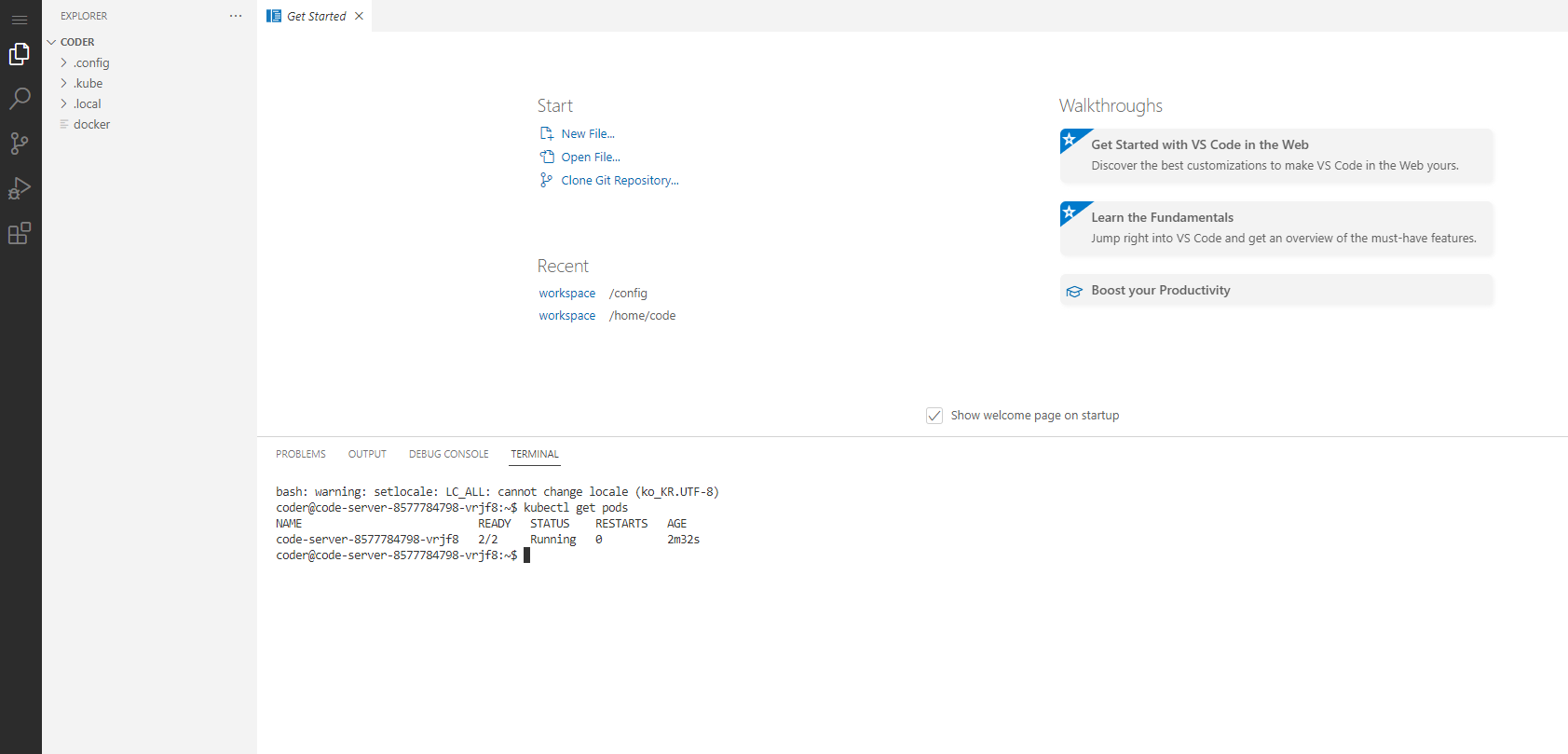
Task: Expand the .kube folder
Action: point(149,83)
